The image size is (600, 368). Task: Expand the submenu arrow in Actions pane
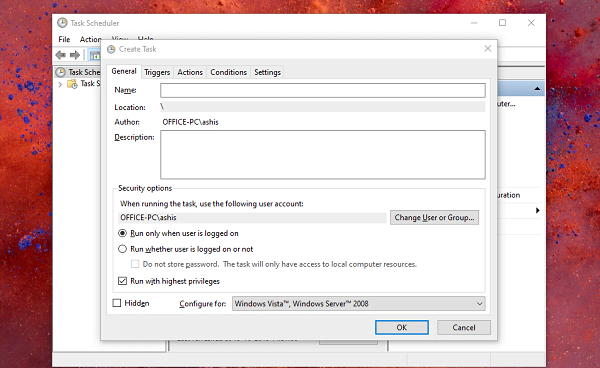click(x=538, y=210)
